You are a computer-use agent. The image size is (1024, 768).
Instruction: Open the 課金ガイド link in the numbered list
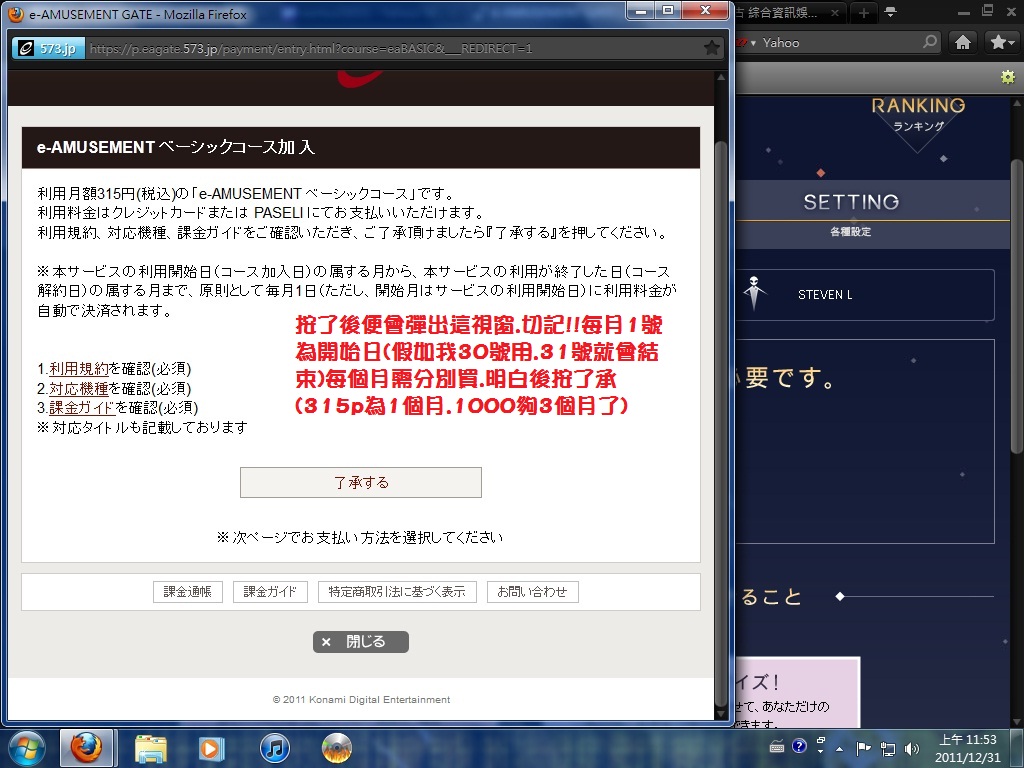(x=82, y=407)
